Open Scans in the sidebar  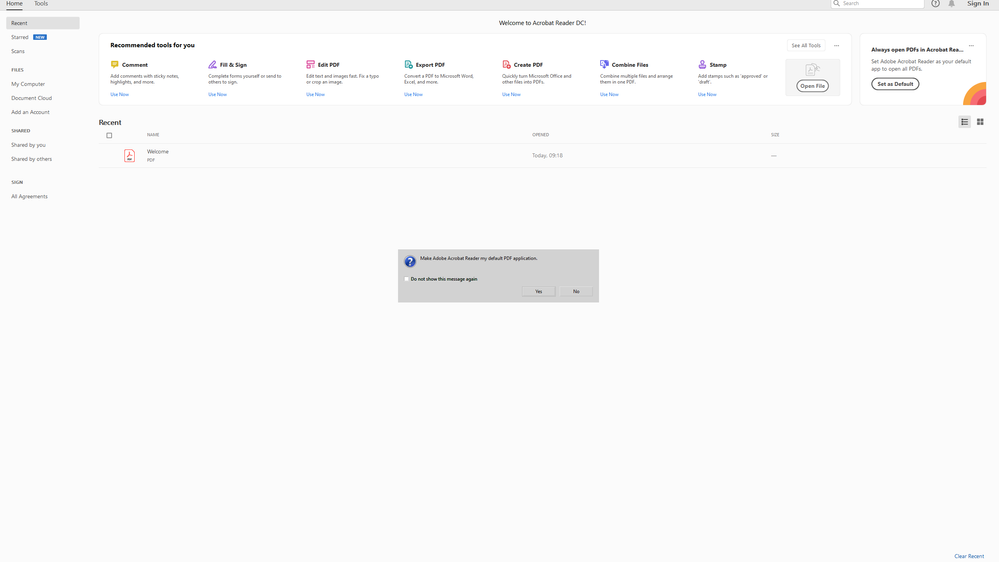[18, 51]
